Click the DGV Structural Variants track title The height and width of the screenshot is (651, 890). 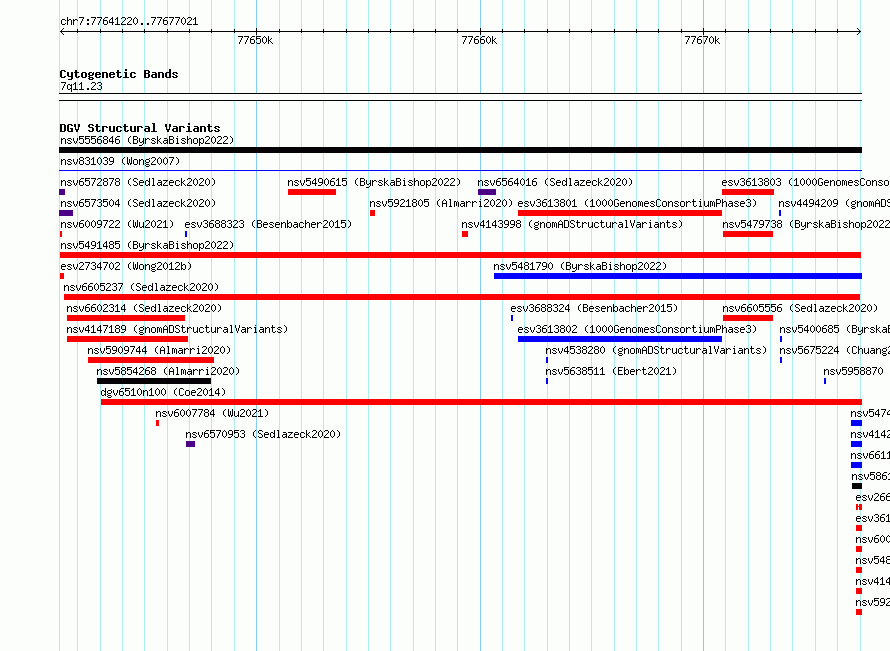coord(140,128)
